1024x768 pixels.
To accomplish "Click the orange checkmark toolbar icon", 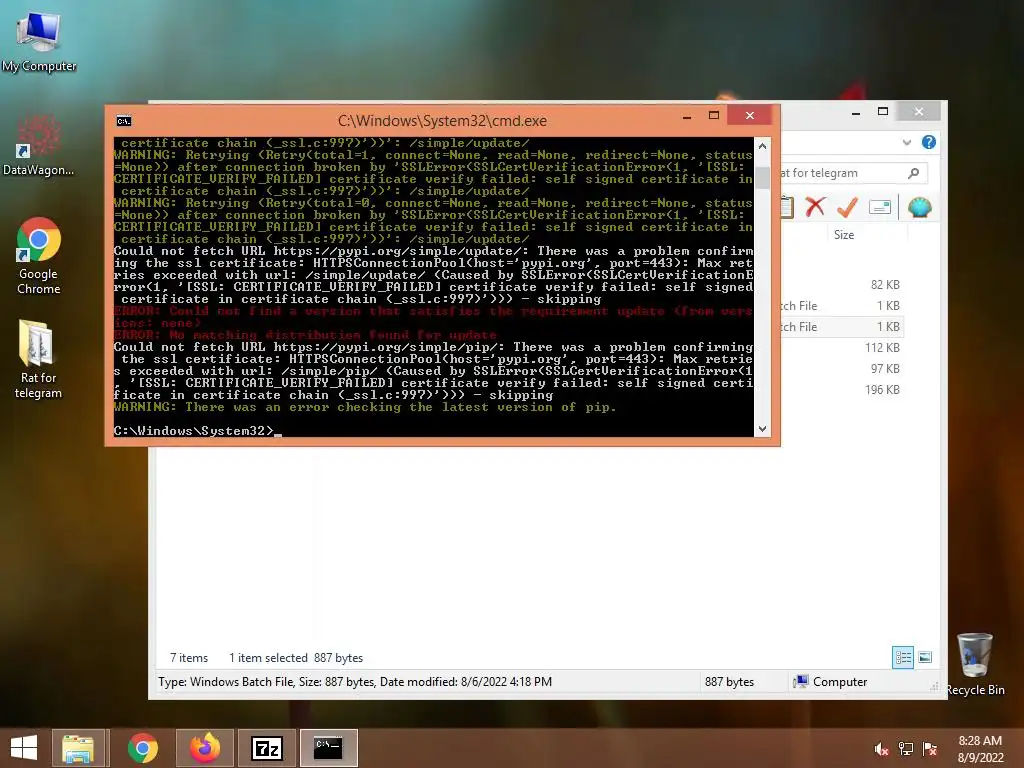I will (847, 207).
